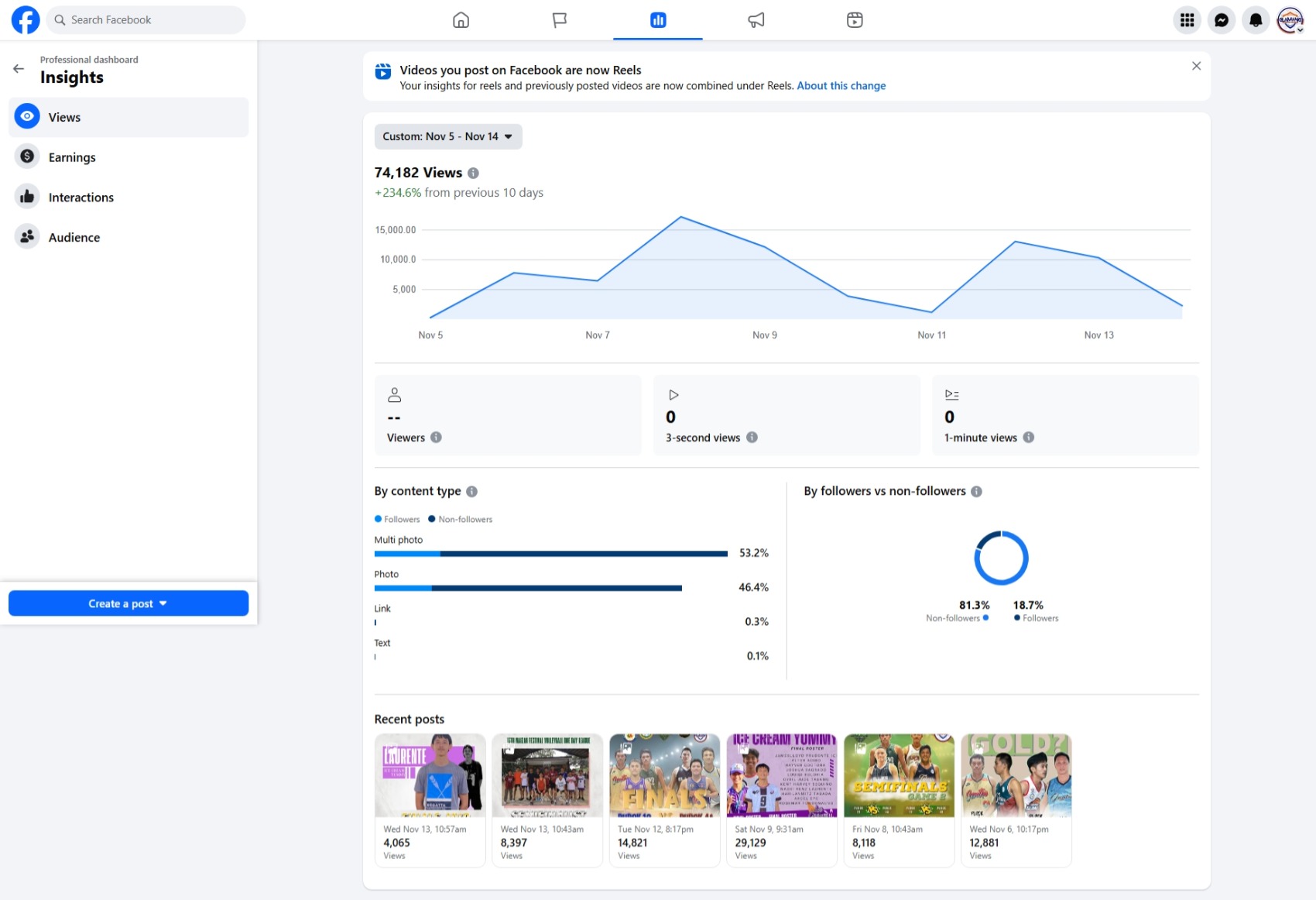Click the Facebook logo
This screenshot has width=1316, height=900.
tap(26, 20)
